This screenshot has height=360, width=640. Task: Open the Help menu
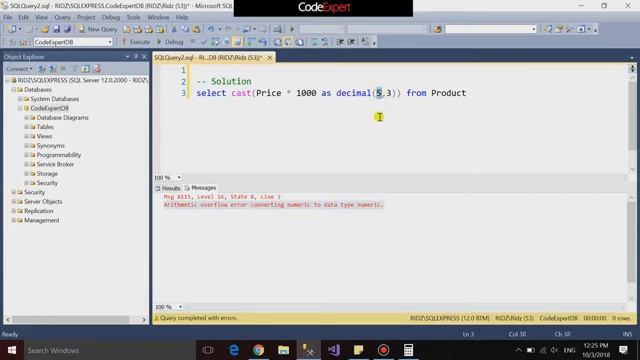tap(182, 18)
